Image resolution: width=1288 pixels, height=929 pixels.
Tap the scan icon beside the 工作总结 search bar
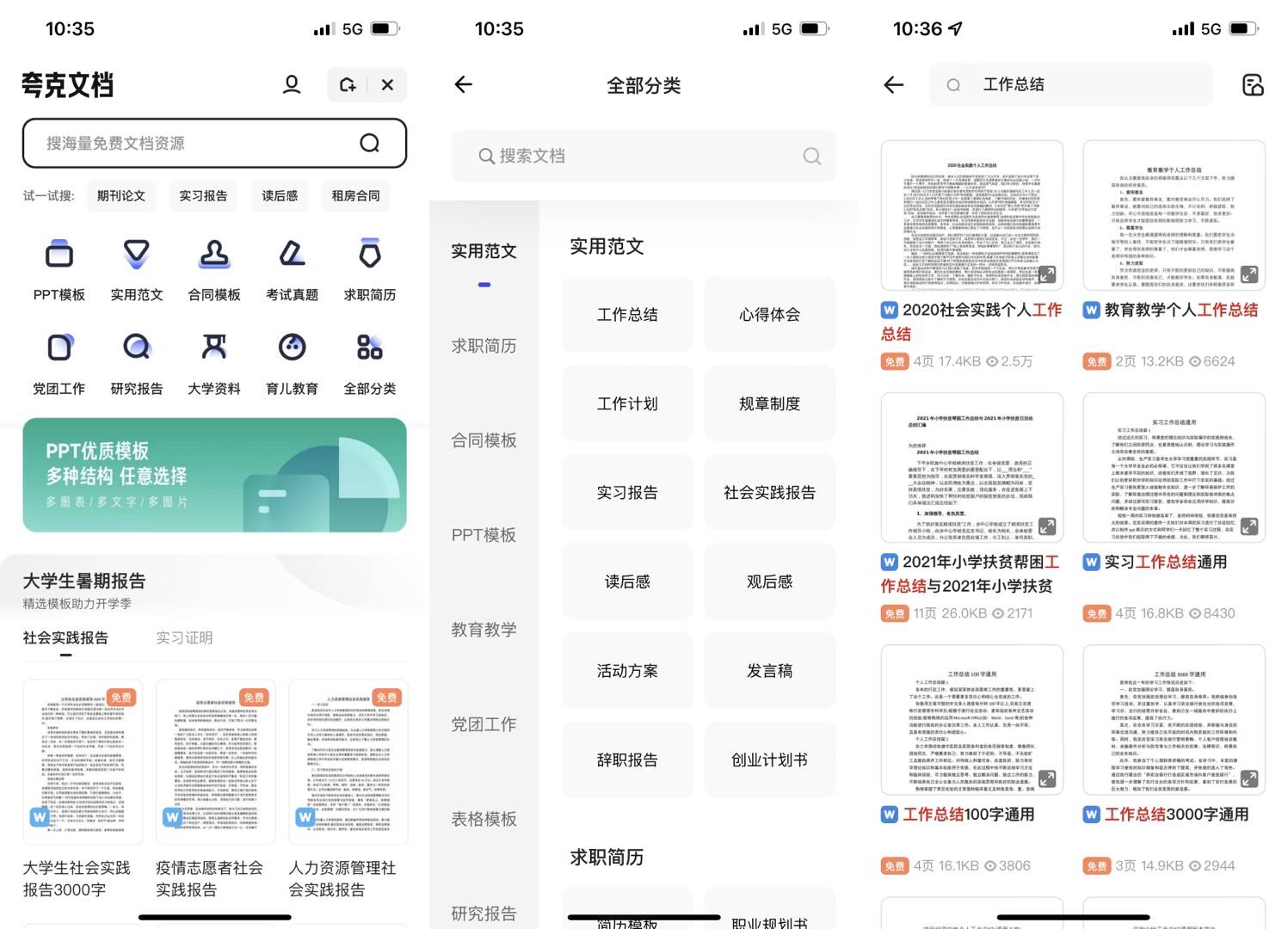point(1254,84)
